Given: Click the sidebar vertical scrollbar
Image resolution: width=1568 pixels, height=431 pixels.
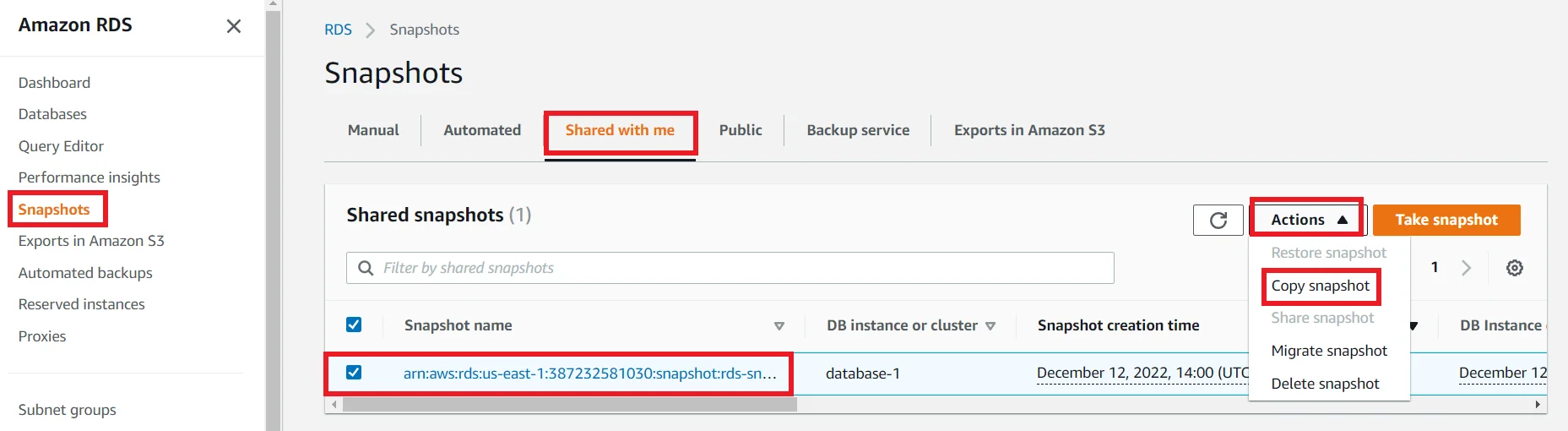Looking at the screenshot, I should (273, 220).
